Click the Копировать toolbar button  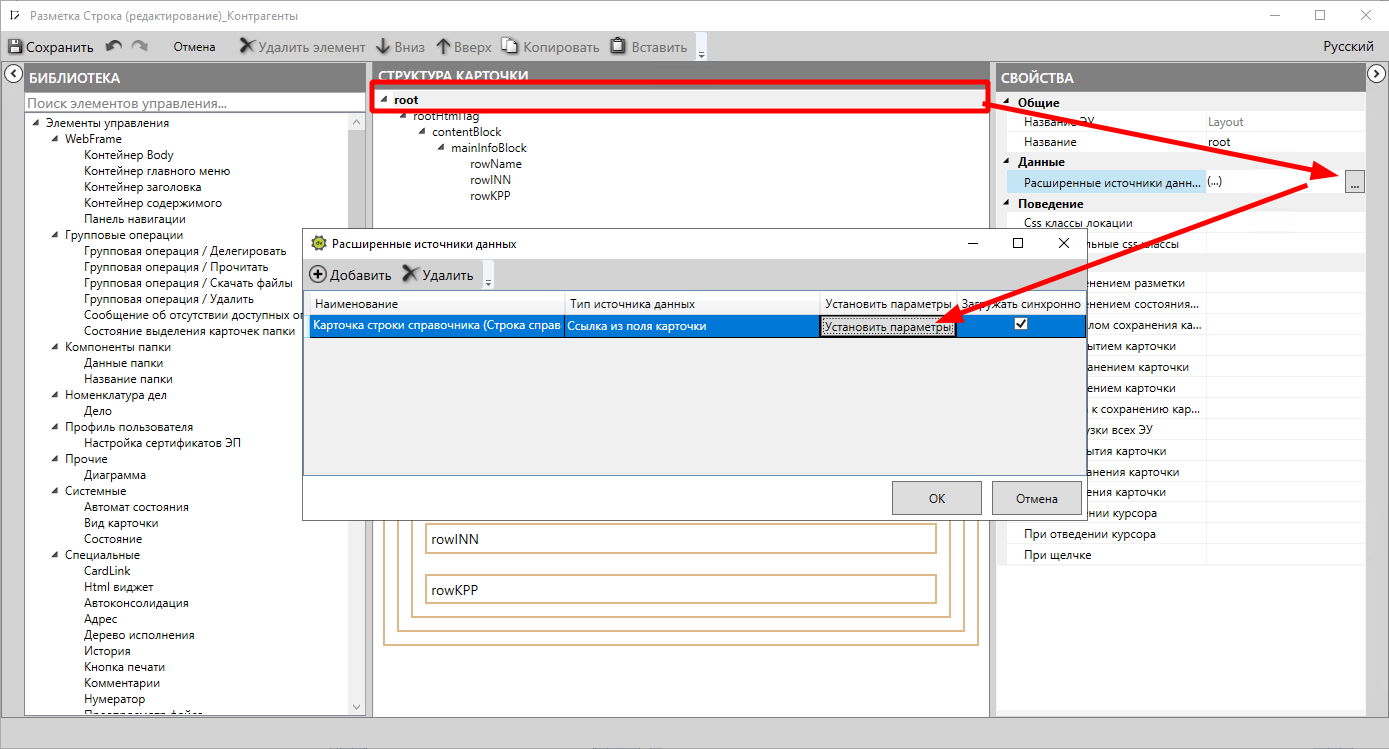tap(550, 47)
